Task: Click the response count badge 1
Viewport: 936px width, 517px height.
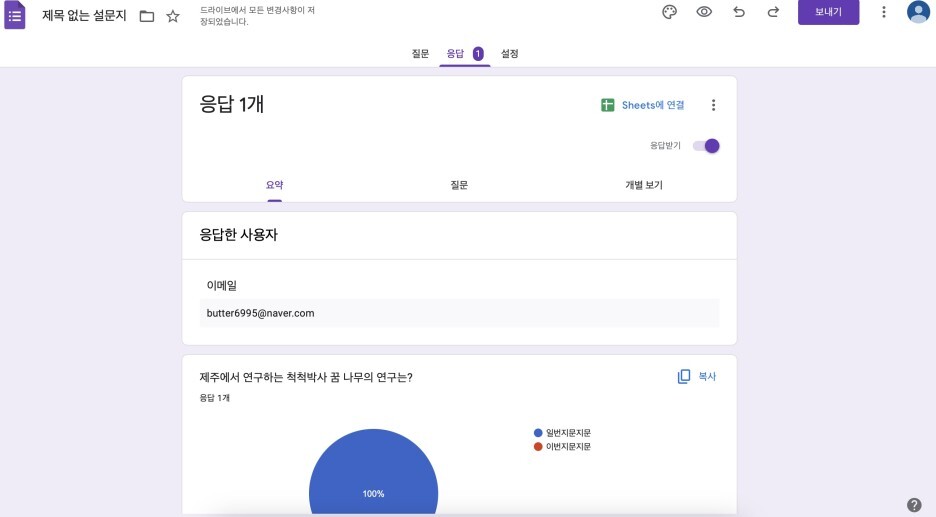Action: 478,54
